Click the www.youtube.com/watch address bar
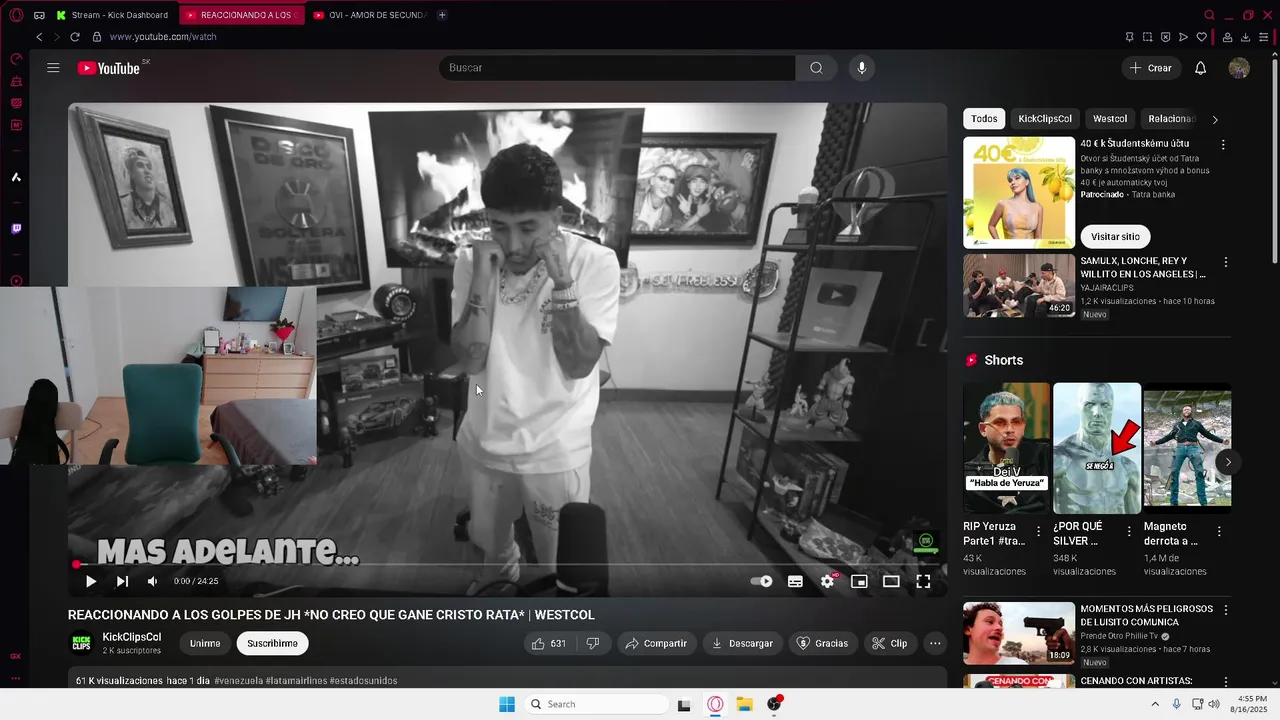 pos(163,37)
